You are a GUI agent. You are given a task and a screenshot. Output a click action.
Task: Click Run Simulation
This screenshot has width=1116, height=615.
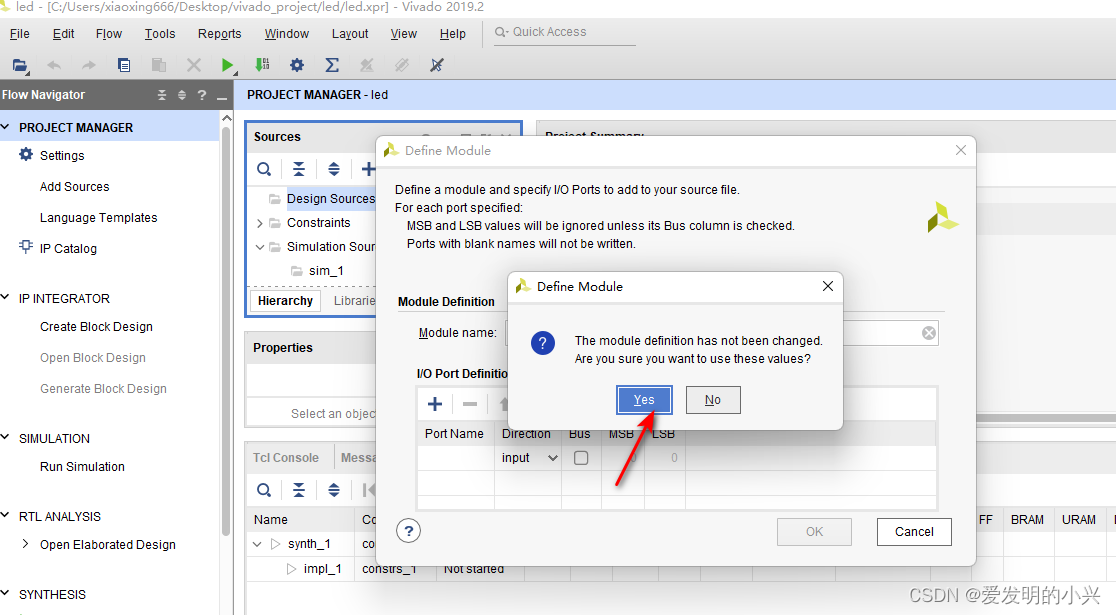(83, 467)
